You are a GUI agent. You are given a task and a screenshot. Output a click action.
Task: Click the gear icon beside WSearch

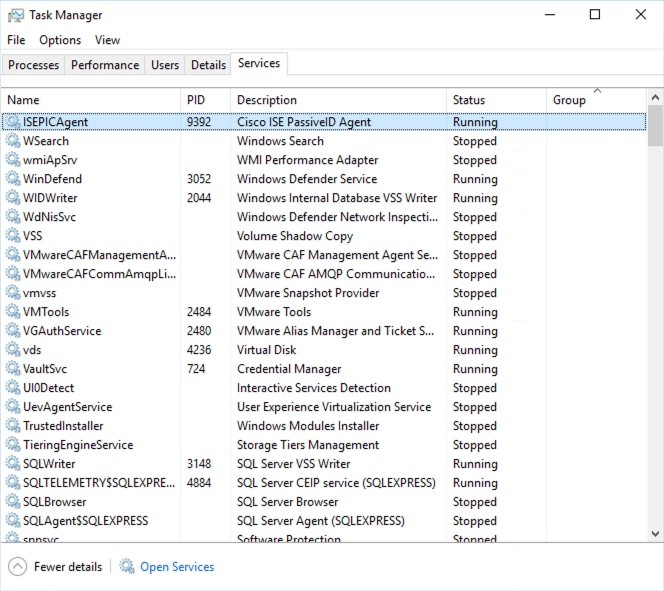[x=13, y=141]
